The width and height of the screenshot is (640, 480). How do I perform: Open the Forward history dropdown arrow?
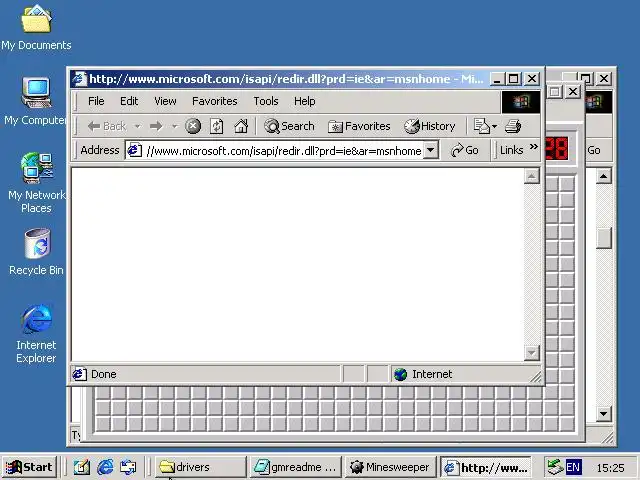[x=175, y=126]
